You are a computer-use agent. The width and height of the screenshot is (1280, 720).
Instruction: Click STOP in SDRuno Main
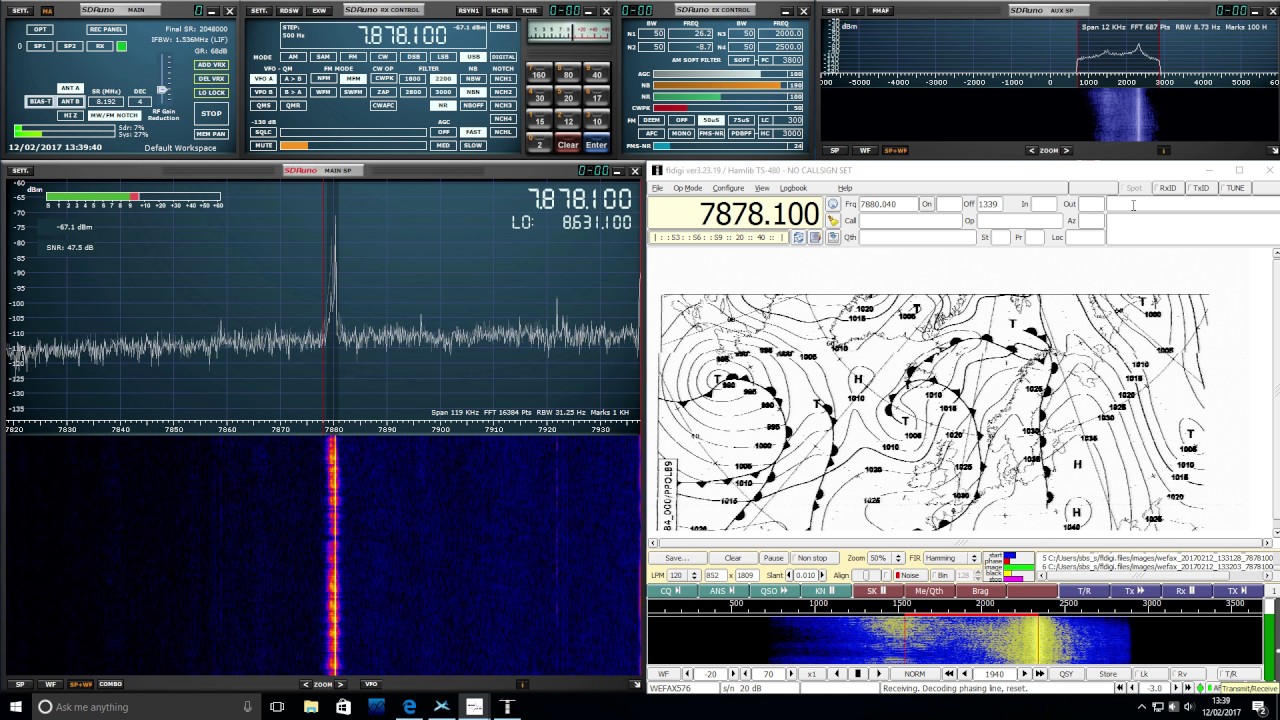tap(211, 114)
